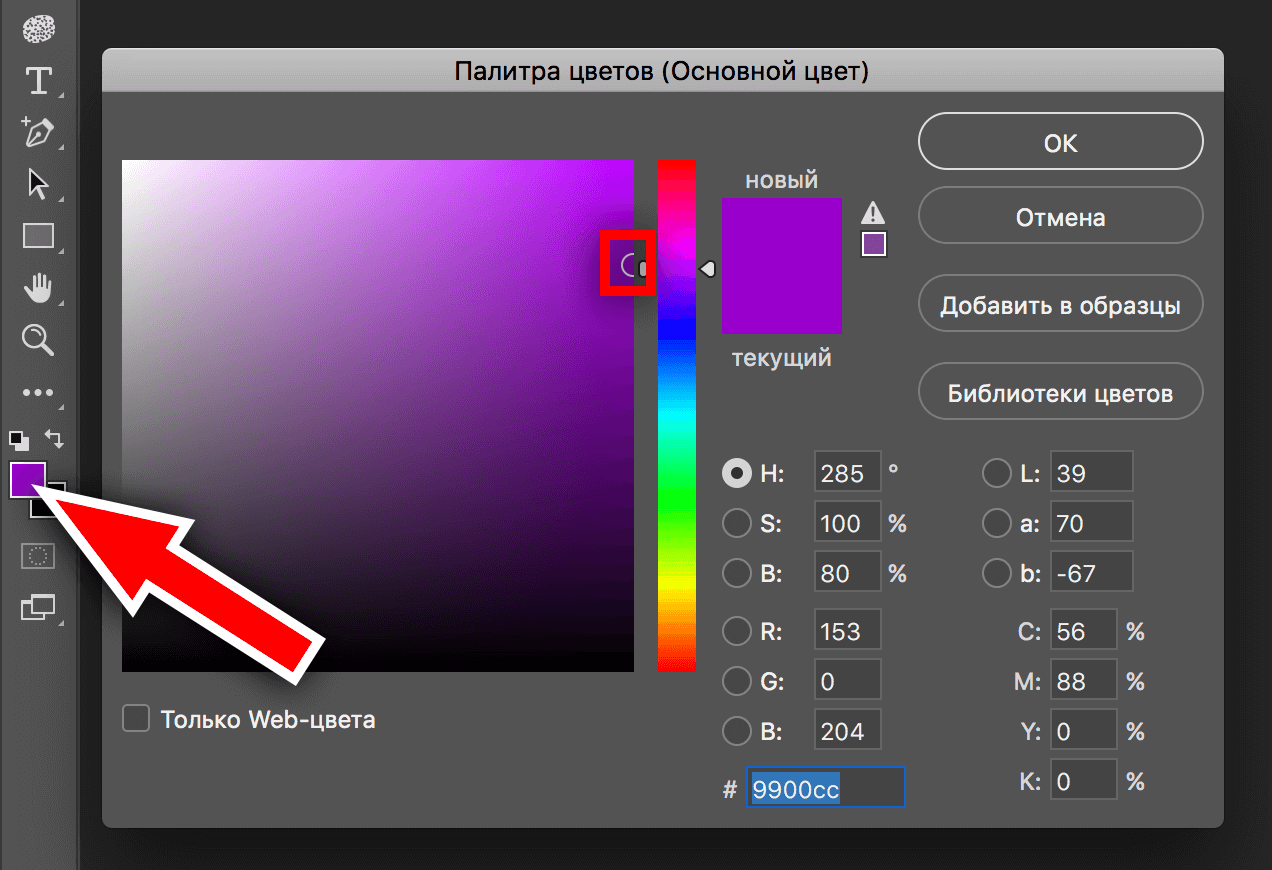Click the 'Отмена' button
1272x870 pixels.
coord(1059,216)
